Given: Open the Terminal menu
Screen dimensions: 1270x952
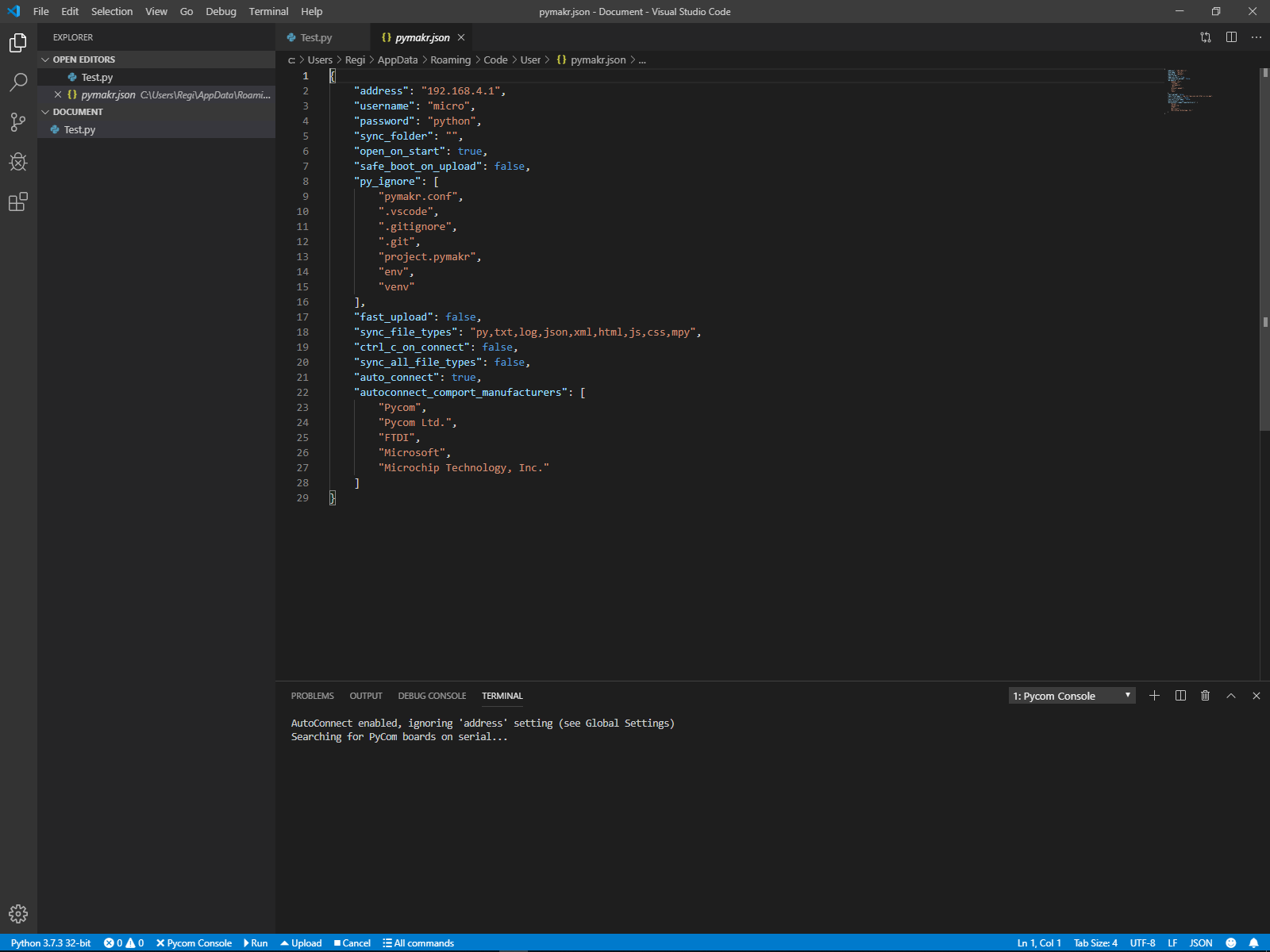Looking at the screenshot, I should [268, 12].
